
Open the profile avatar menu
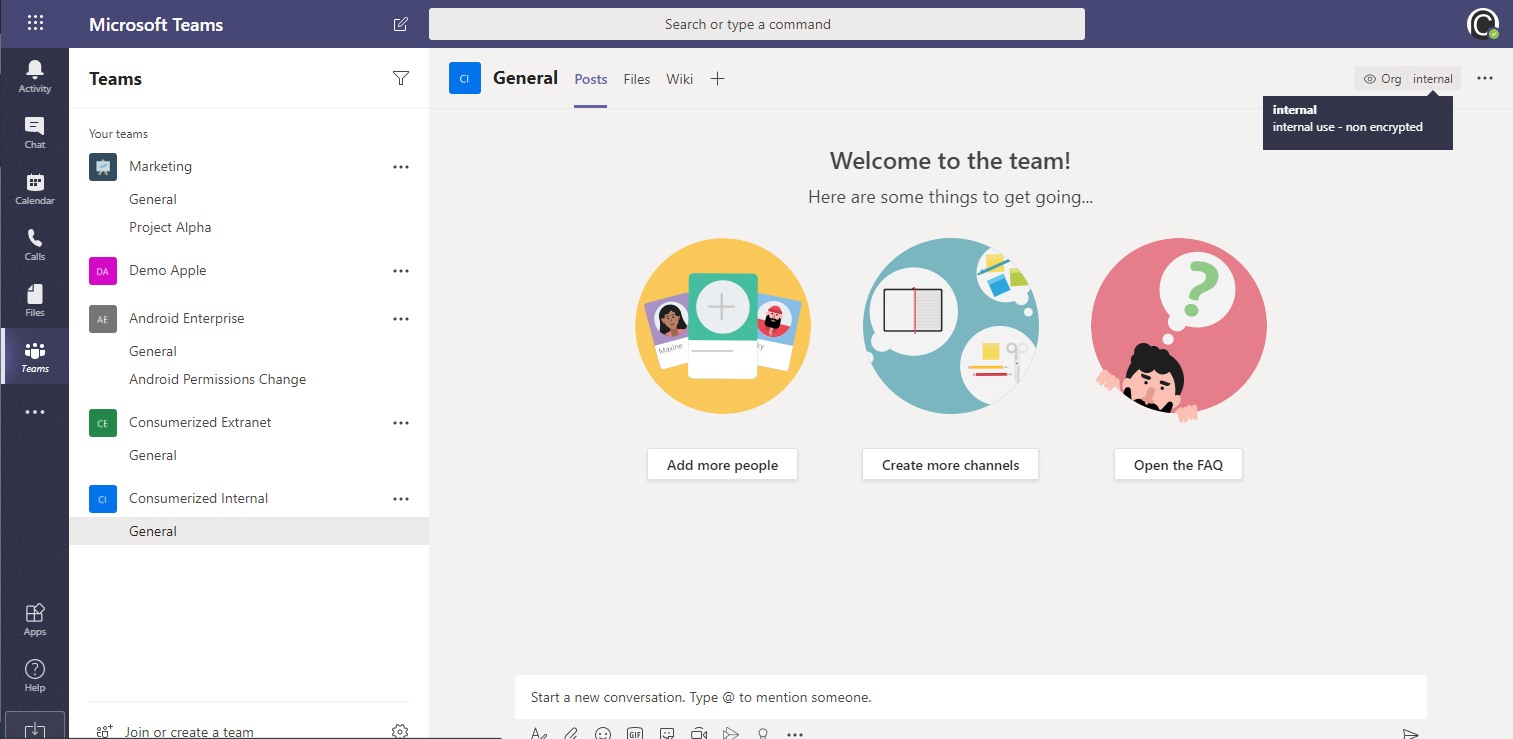point(1483,24)
